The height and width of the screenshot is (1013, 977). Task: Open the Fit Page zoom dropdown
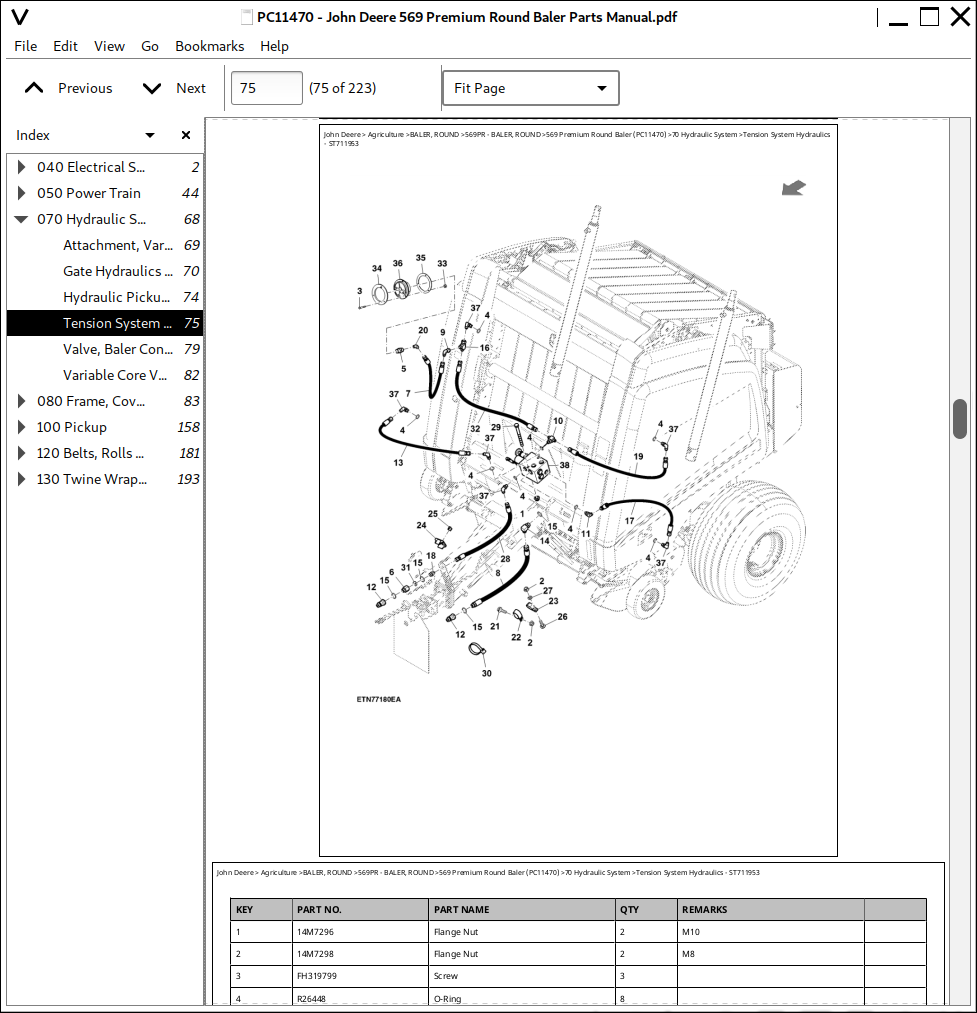tap(531, 88)
